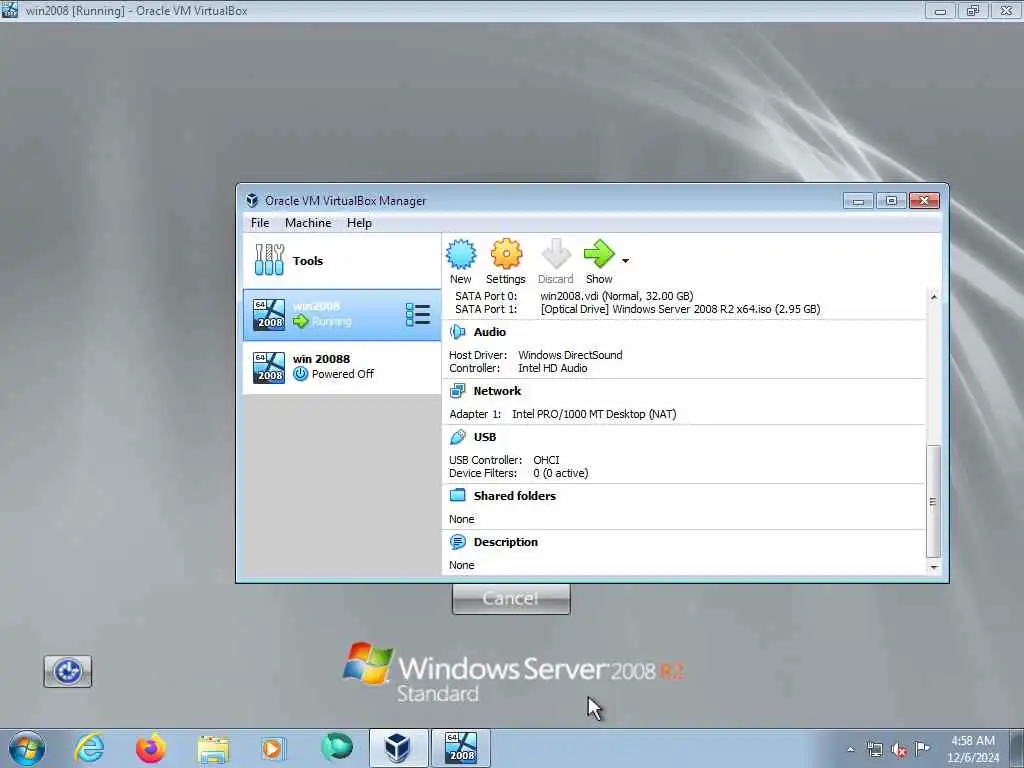Click the USB section icon

click(458, 437)
